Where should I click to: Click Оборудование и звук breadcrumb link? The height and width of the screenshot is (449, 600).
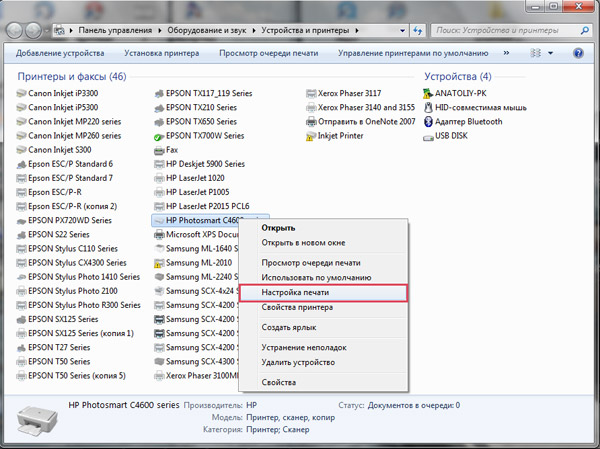pos(207,30)
